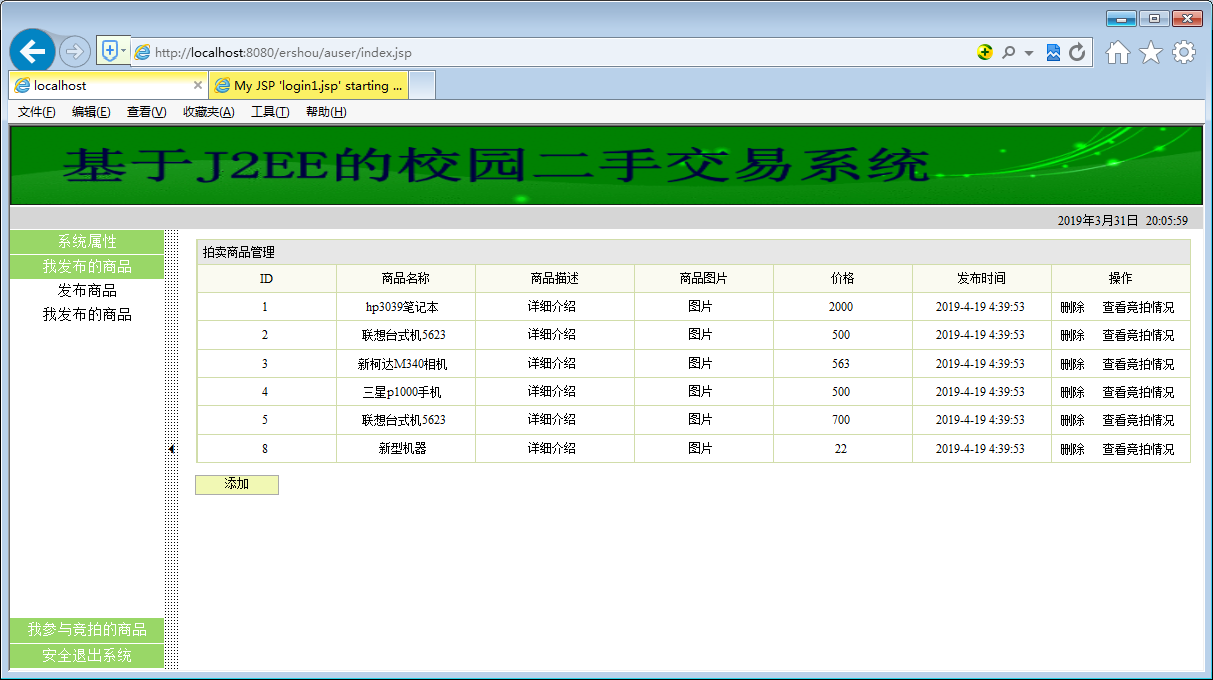The width and height of the screenshot is (1213, 680).
Task: Expand the 我参与竞拍的商品 sidebar section
Action: [86, 630]
